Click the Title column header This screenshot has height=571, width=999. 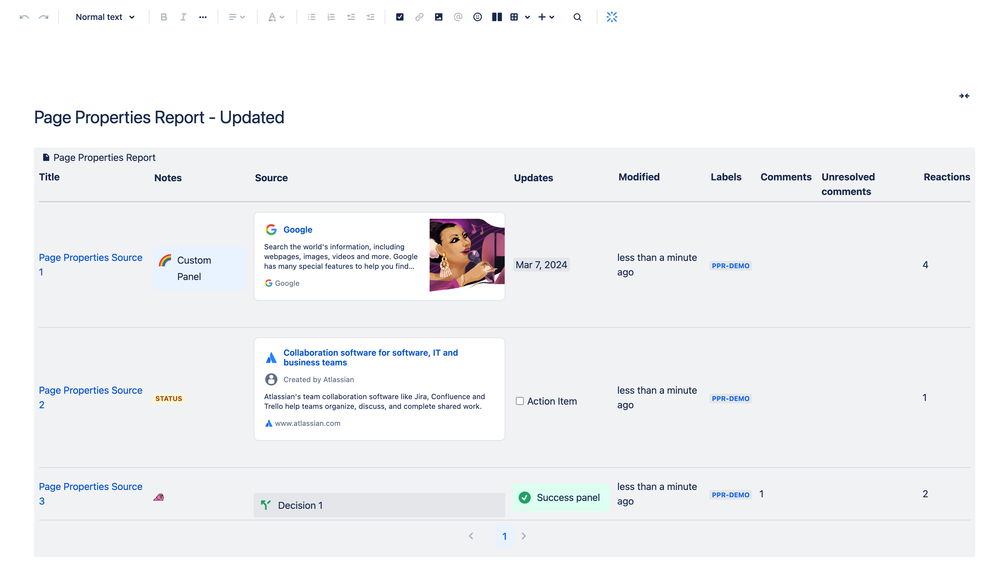pos(49,177)
